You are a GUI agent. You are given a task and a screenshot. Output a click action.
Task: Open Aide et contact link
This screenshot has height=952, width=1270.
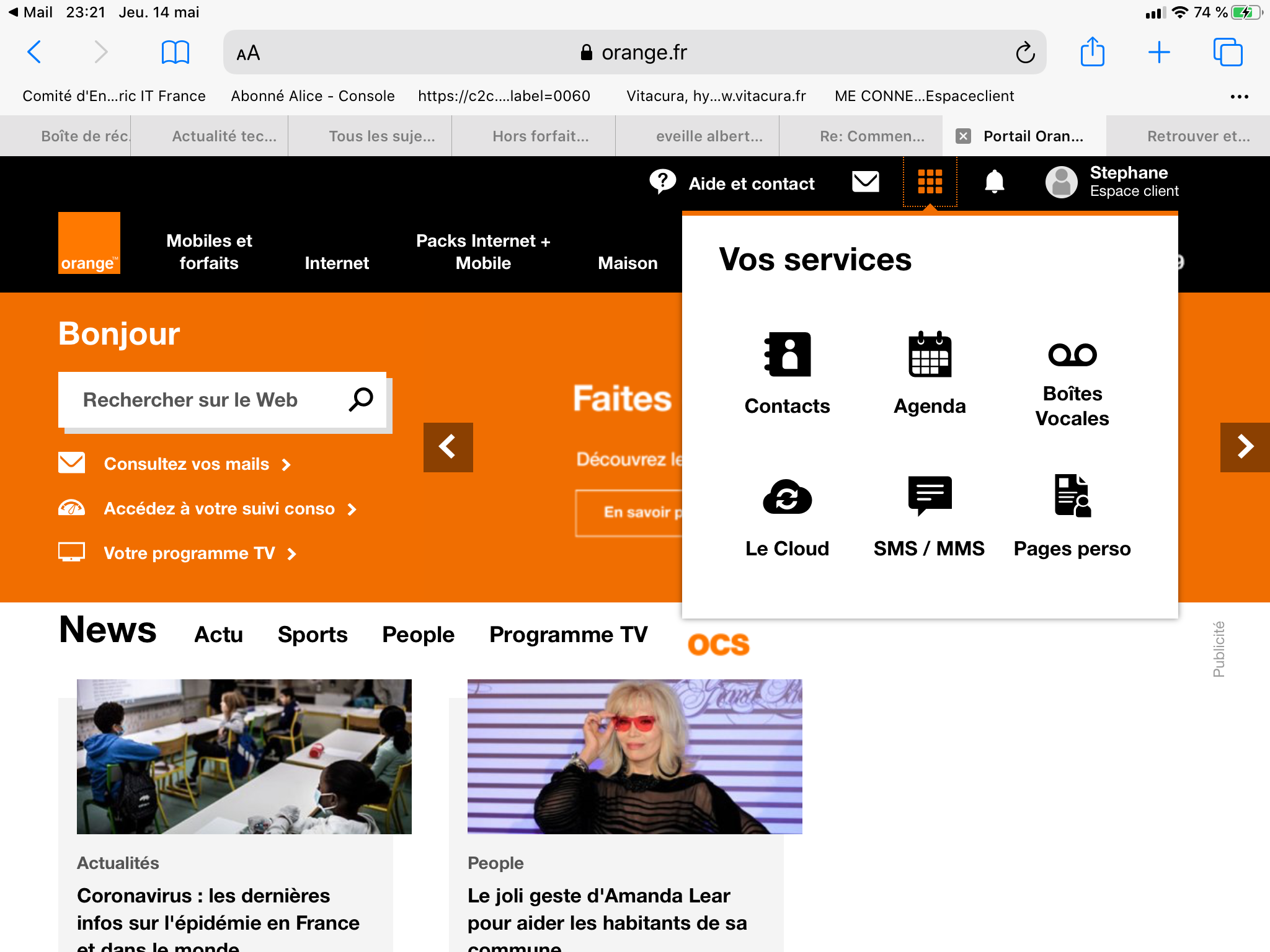tap(751, 183)
